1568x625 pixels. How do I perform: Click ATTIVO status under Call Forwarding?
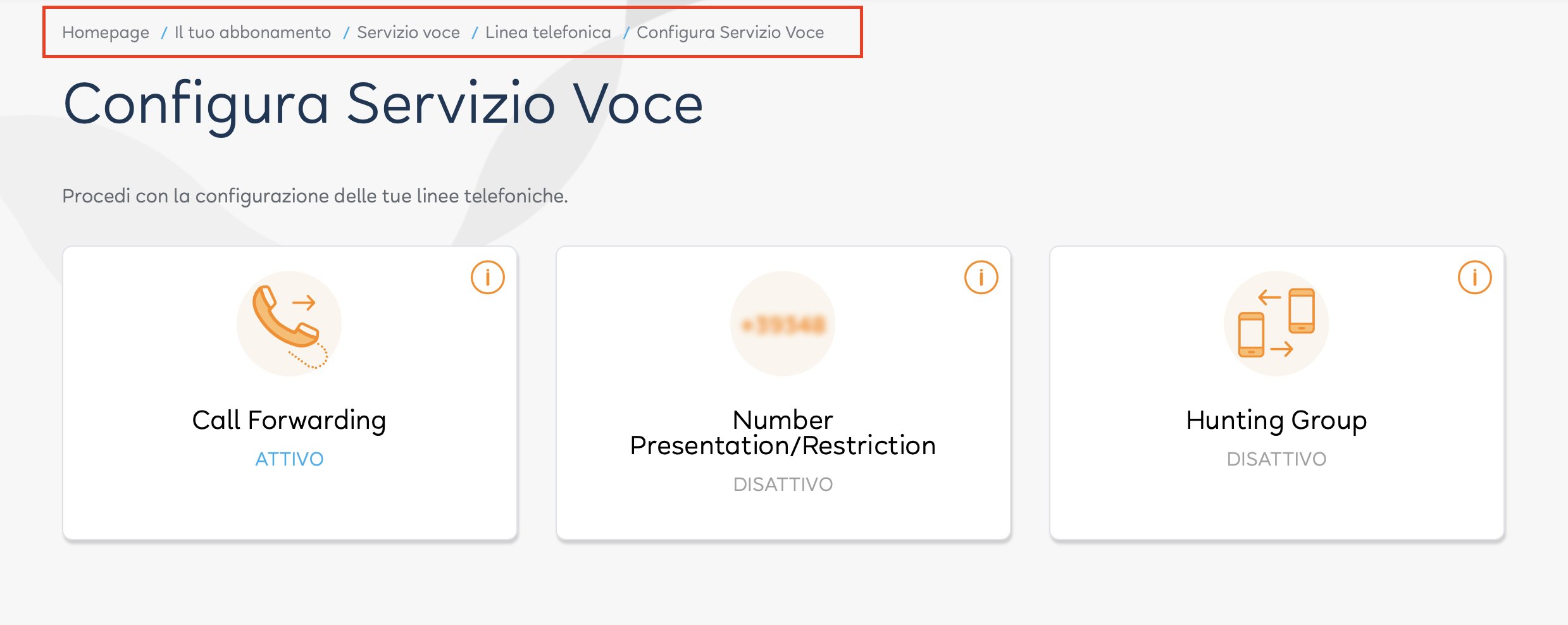pos(289,459)
